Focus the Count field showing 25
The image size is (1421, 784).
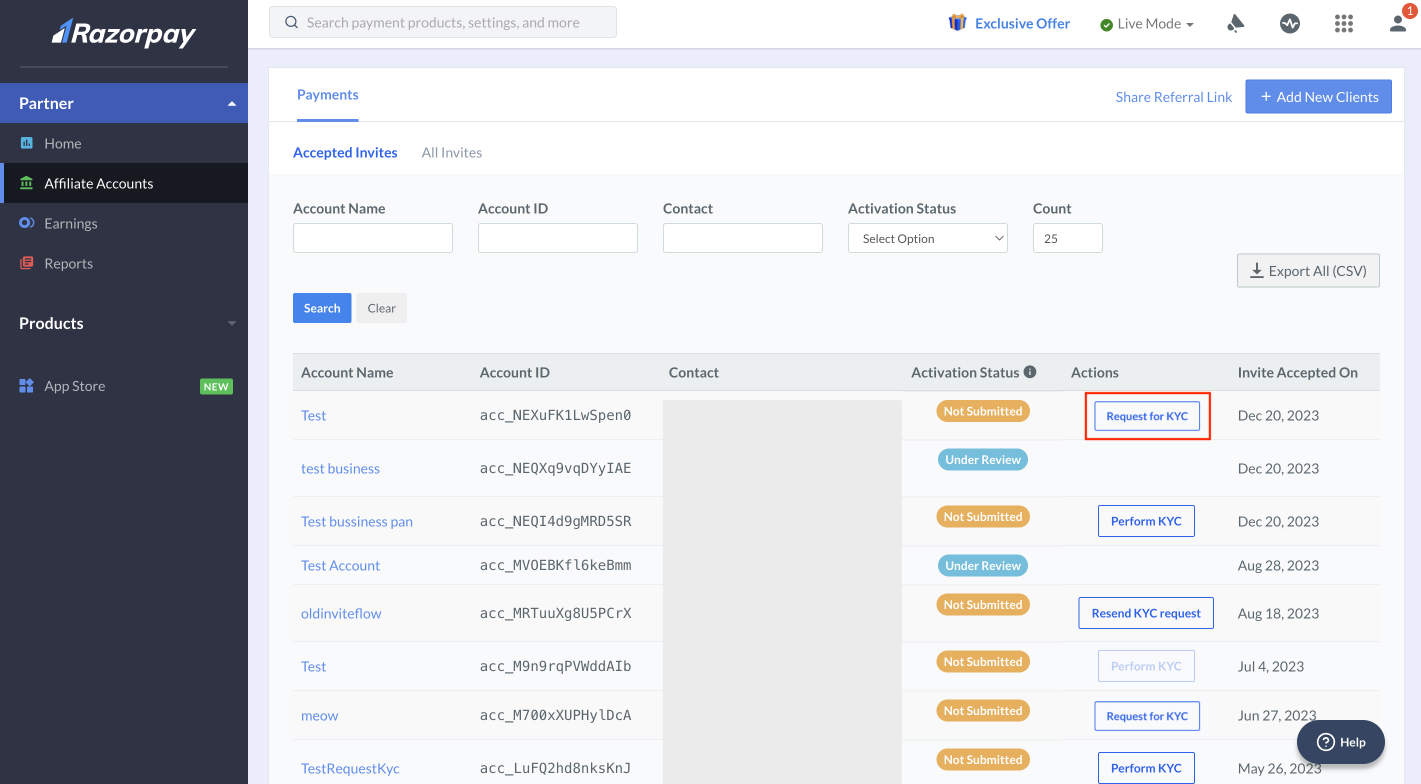coord(1068,238)
